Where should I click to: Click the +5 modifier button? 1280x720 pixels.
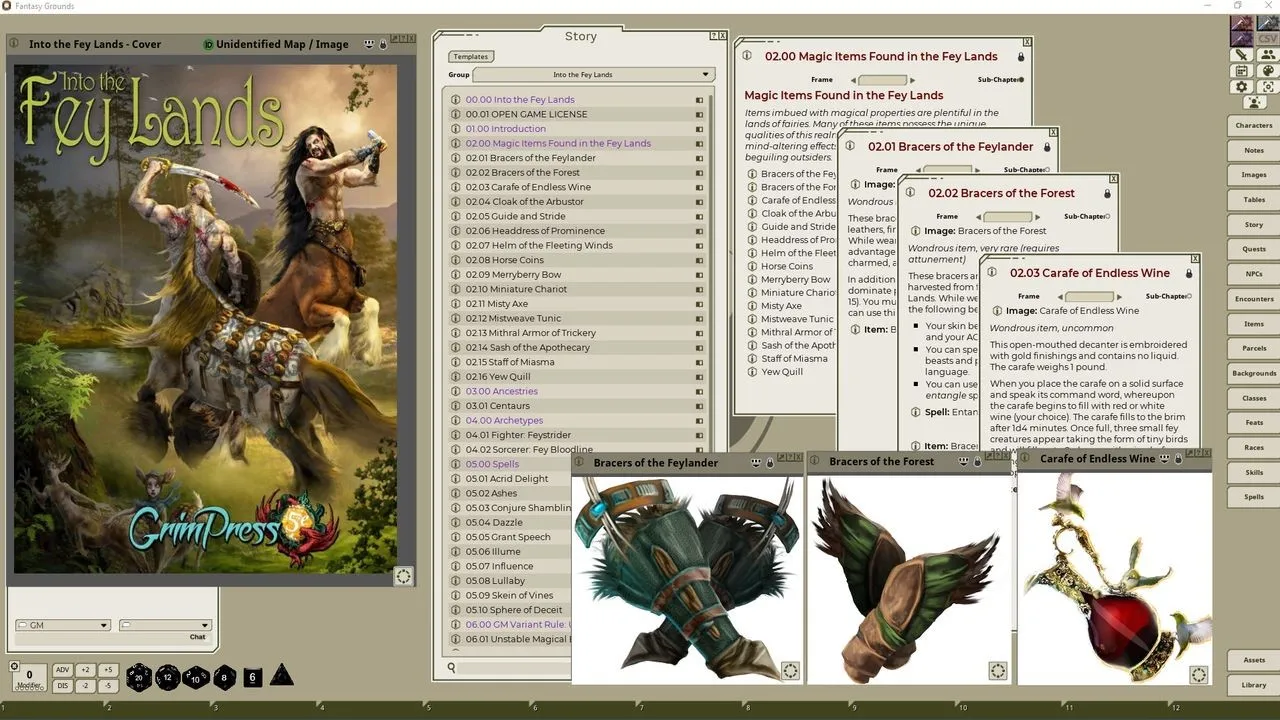coord(108,670)
